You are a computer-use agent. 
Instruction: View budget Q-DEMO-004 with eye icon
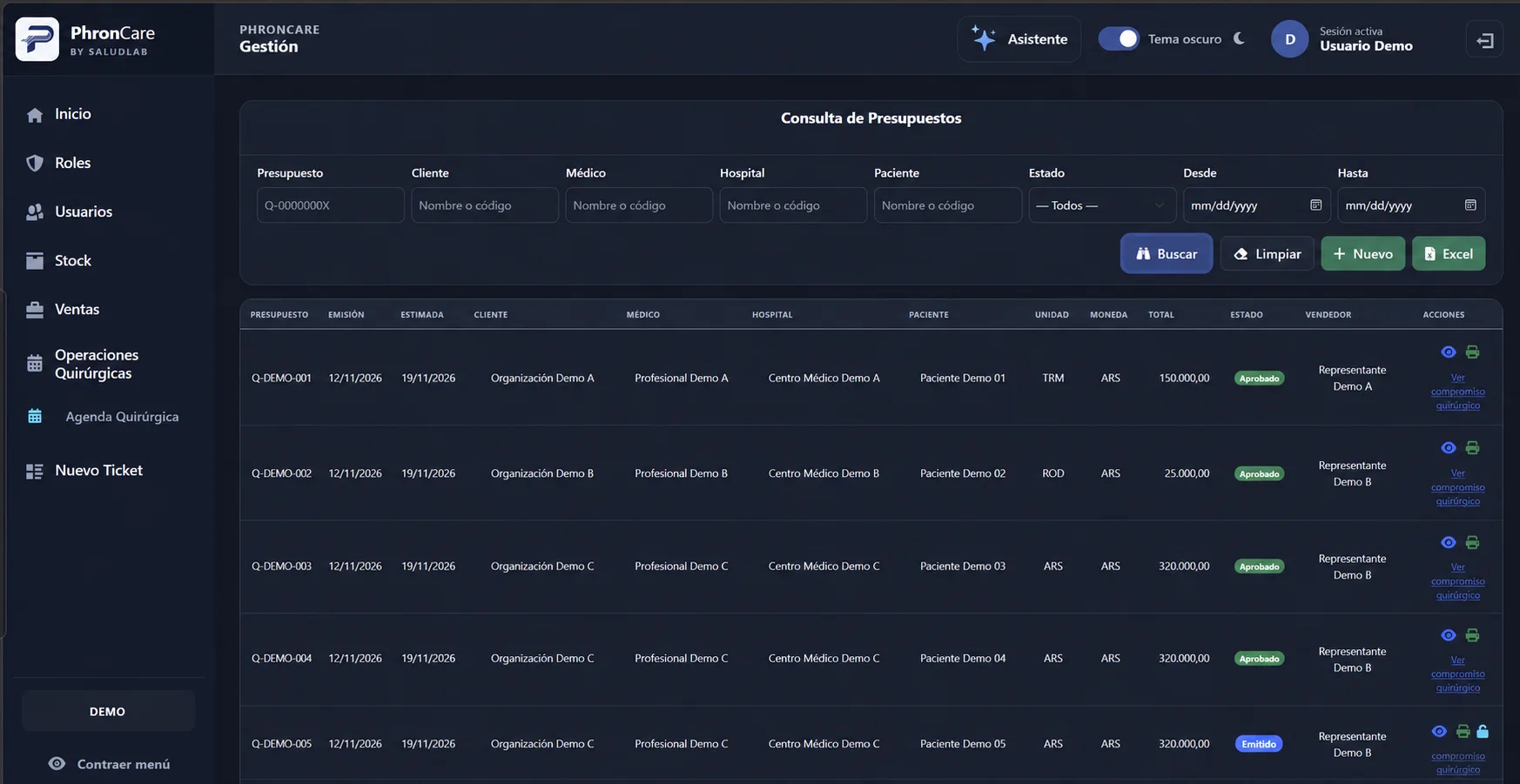pos(1449,636)
